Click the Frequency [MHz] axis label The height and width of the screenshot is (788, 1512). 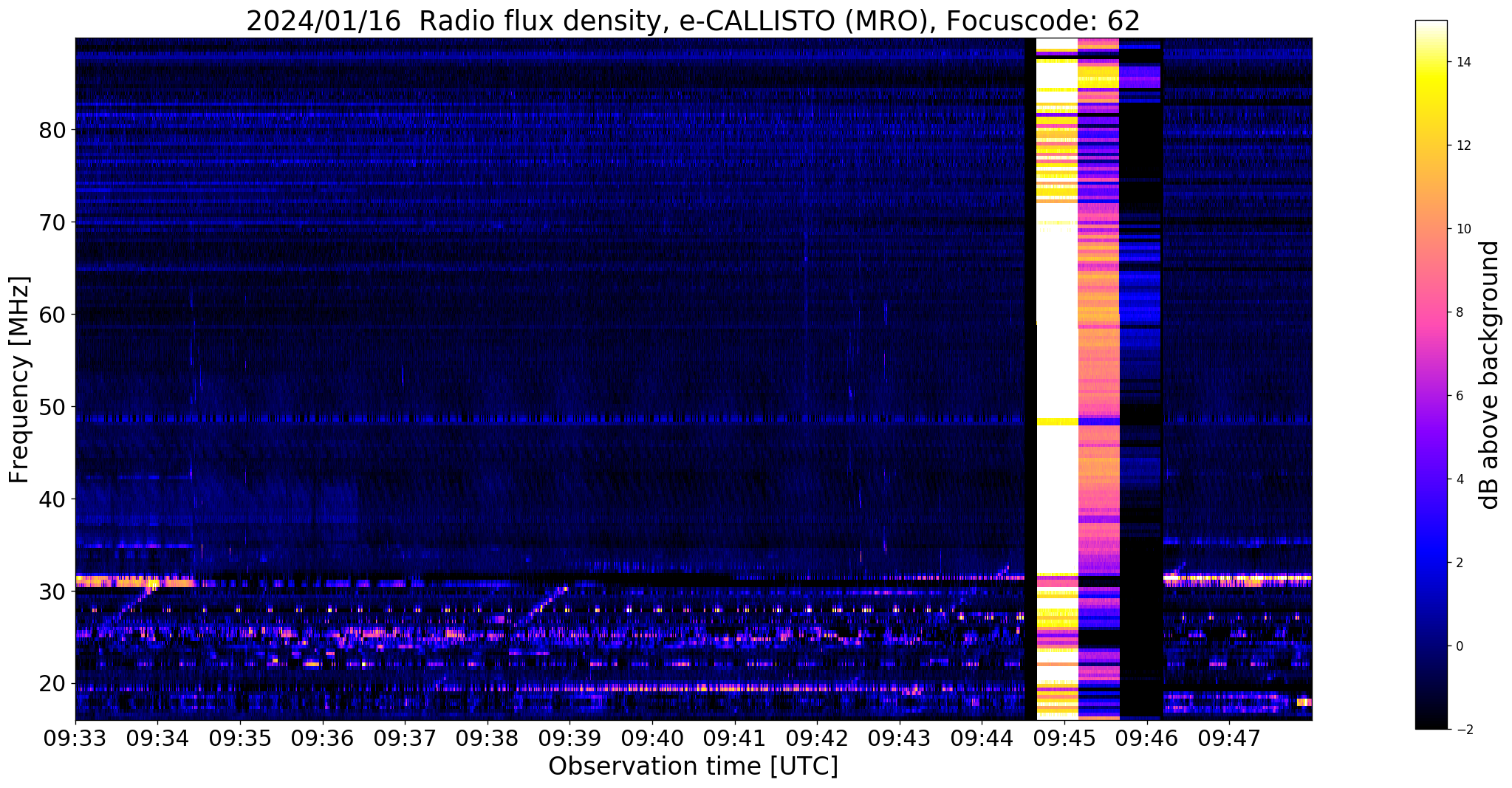(x=19, y=380)
